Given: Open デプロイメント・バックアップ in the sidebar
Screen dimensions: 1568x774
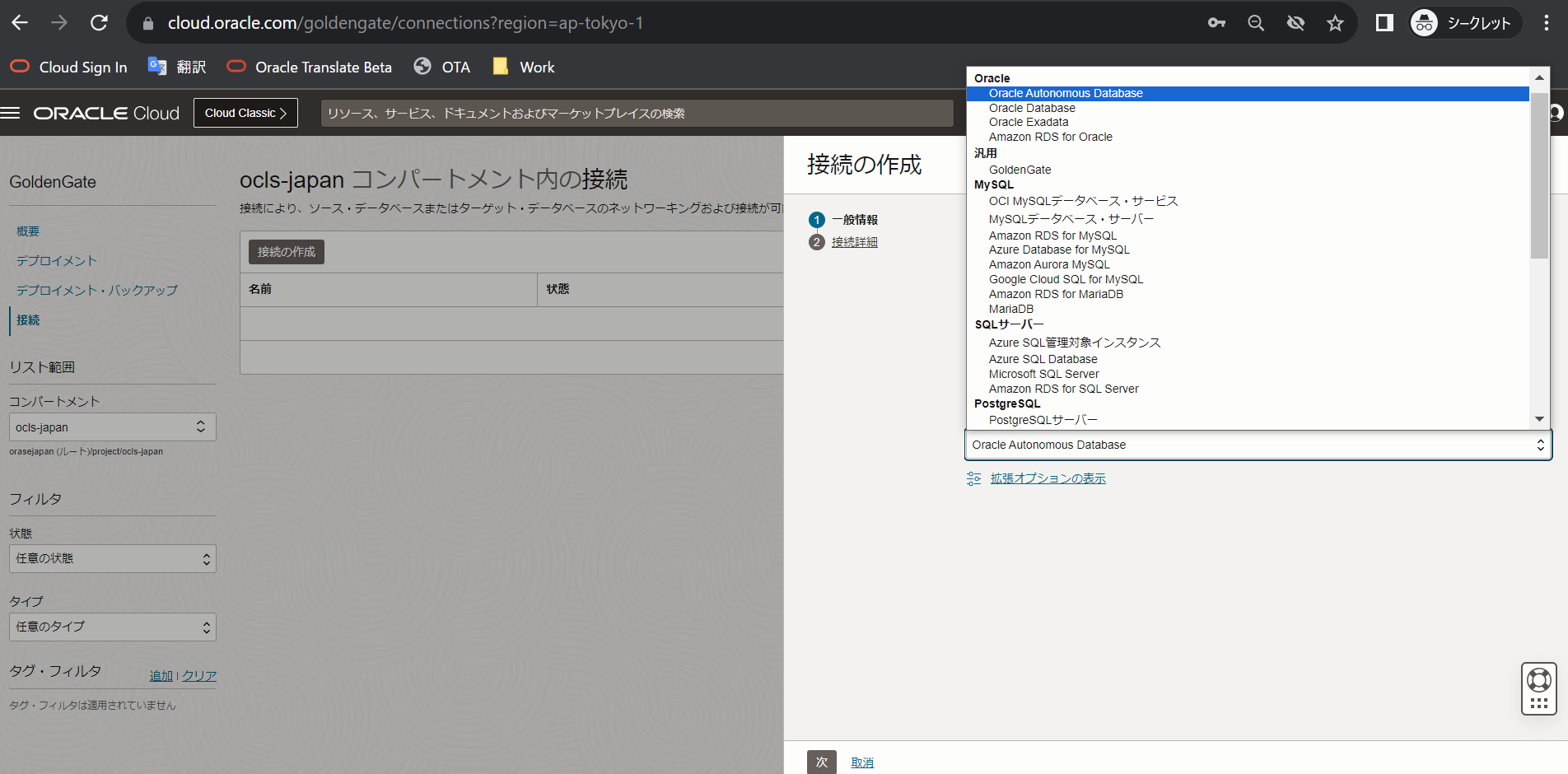Looking at the screenshot, I should 97,291.
